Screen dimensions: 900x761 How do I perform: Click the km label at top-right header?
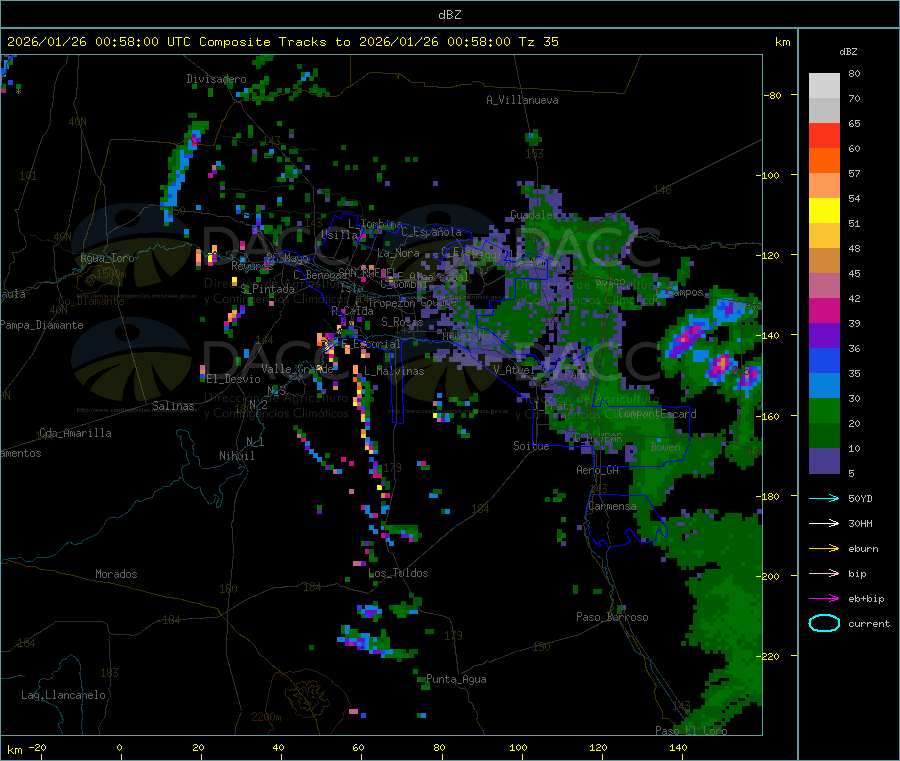tap(782, 42)
